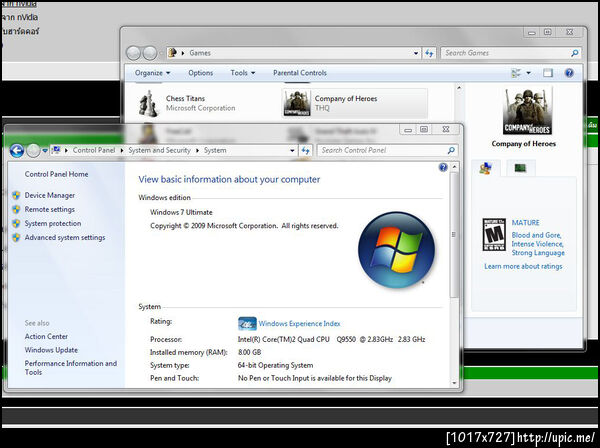600x448 pixels.
Task: Open Windows Update link
Action: pos(51,350)
